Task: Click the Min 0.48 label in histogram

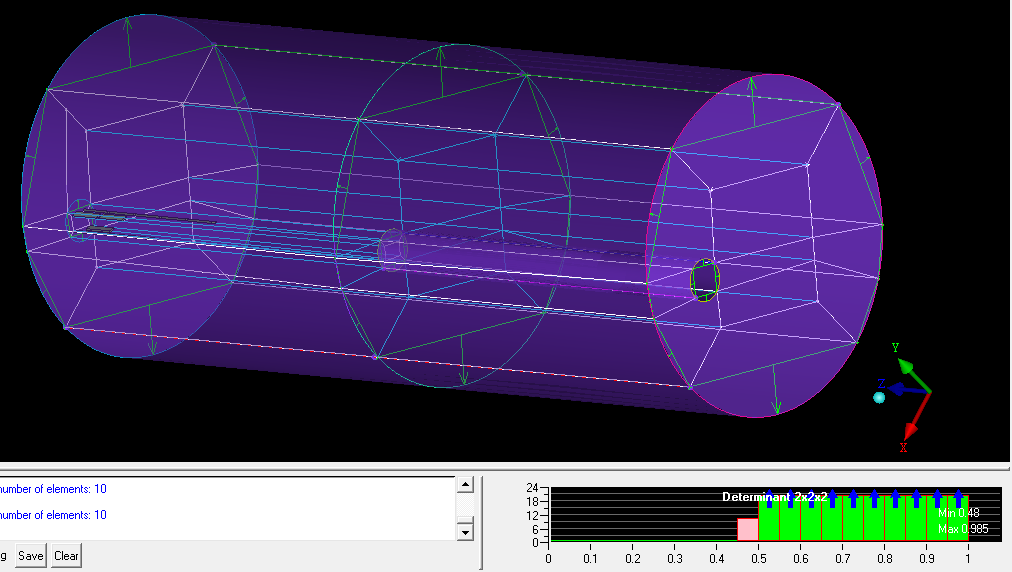Action: [x=958, y=513]
